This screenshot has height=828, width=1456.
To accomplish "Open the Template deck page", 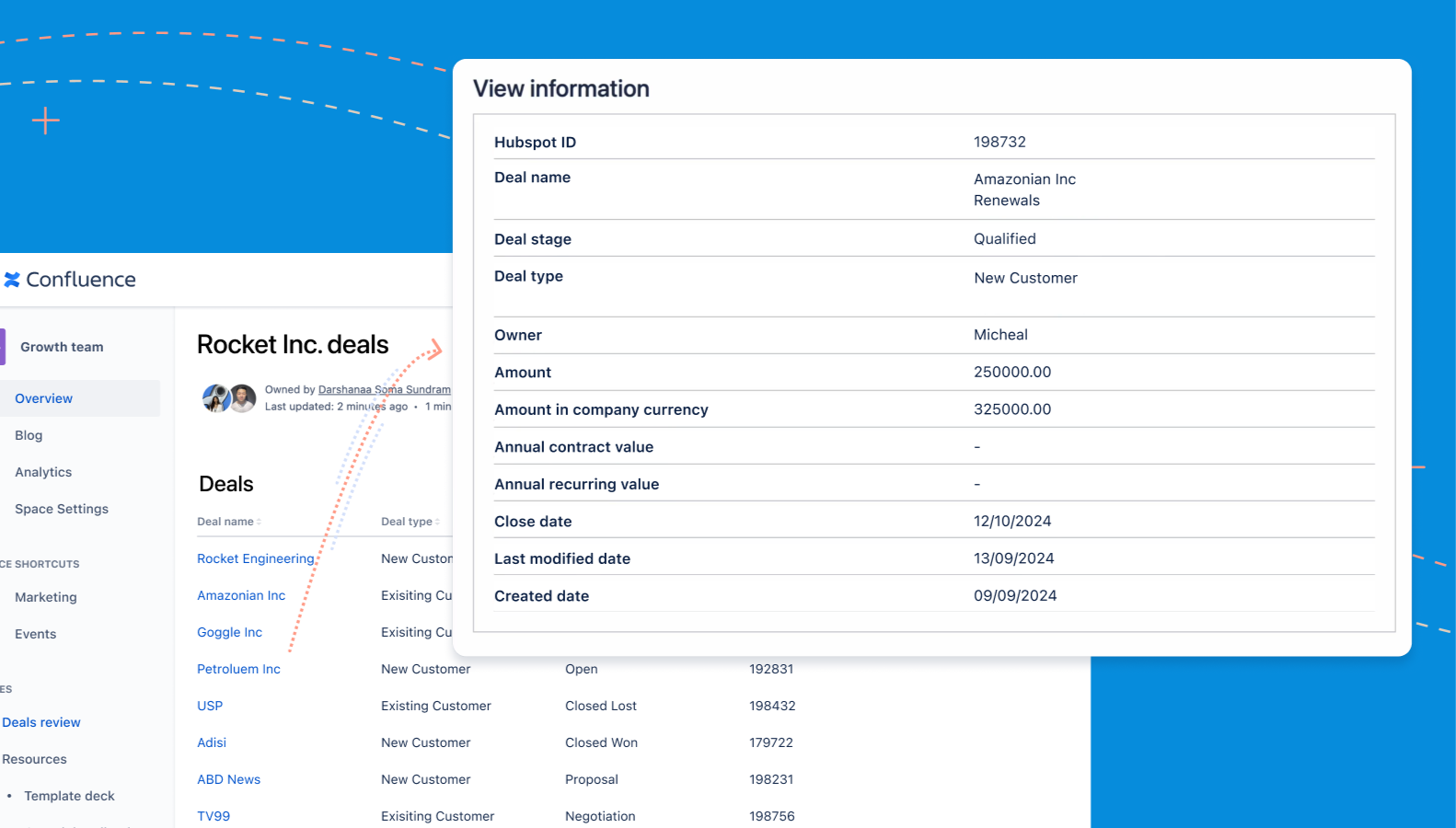I will [x=70, y=796].
